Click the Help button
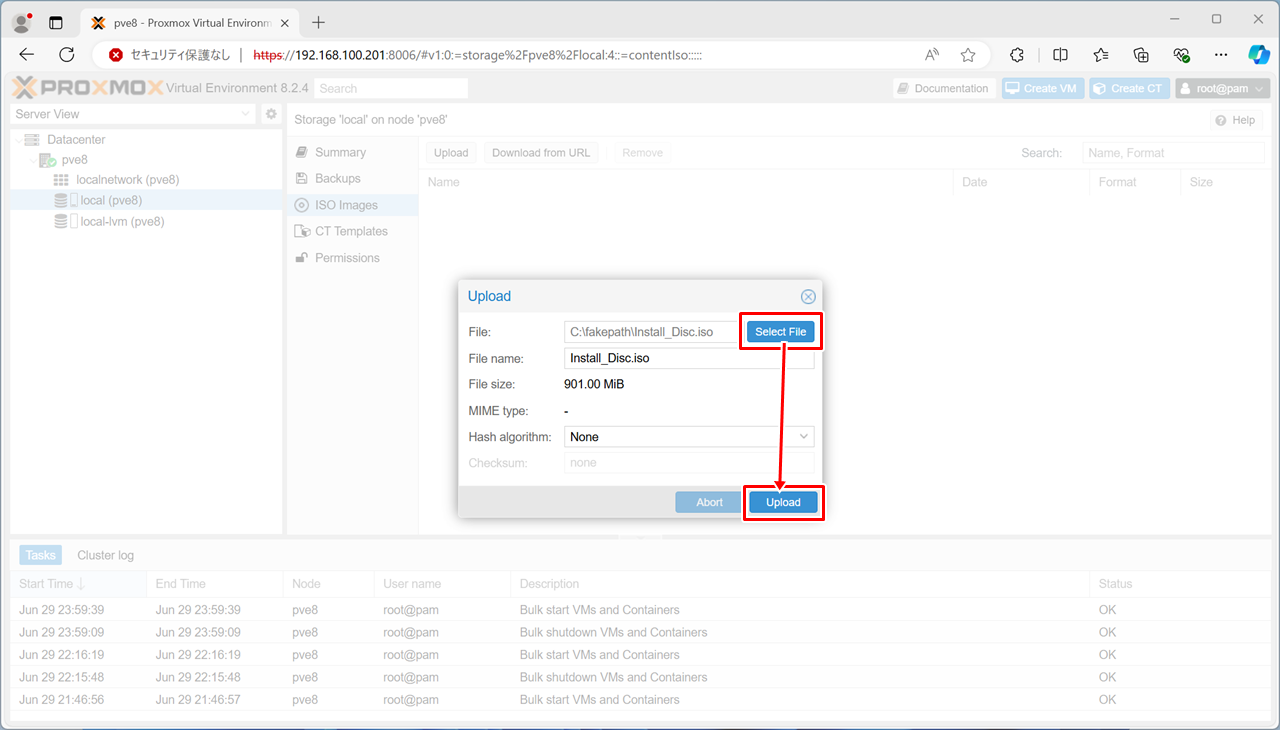This screenshot has height=730, width=1280. tap(1235, 120)
